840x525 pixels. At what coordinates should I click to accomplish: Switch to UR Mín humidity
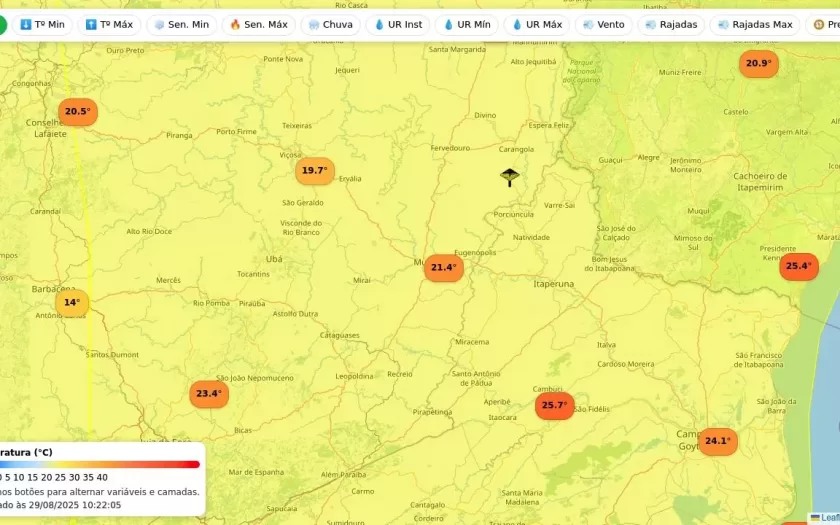pyautogui.click(x=466, y=24)
